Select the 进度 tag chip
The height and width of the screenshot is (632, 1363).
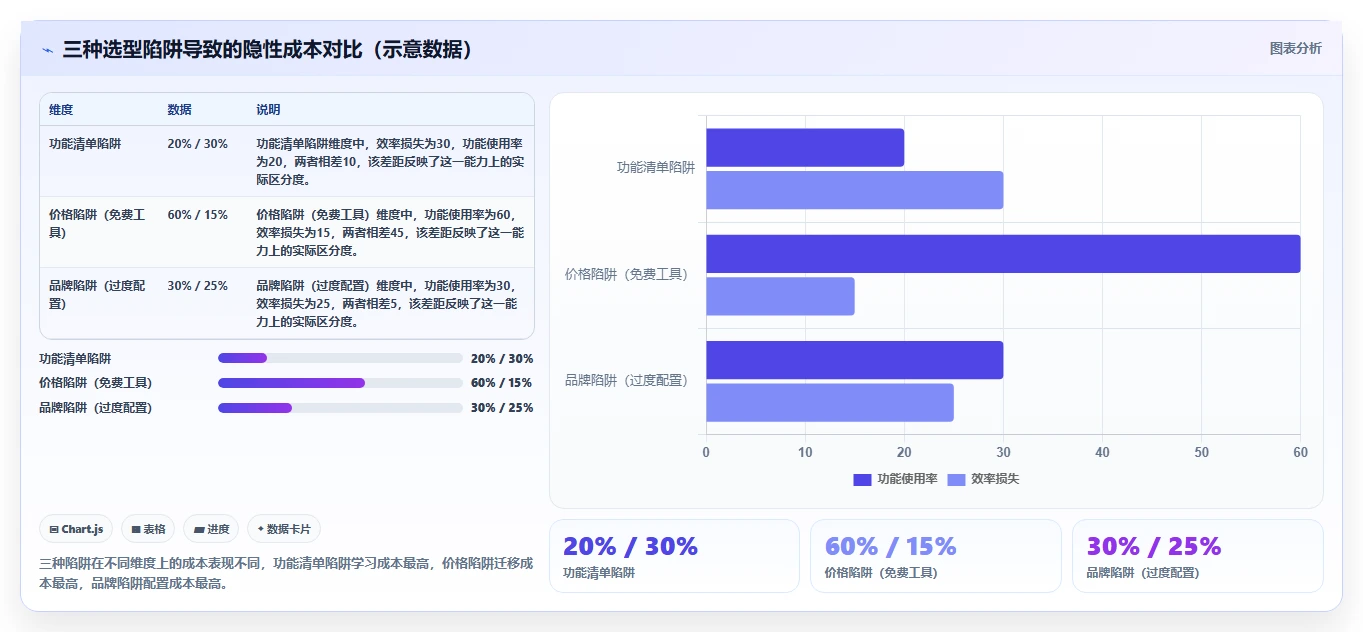point(211,529)
